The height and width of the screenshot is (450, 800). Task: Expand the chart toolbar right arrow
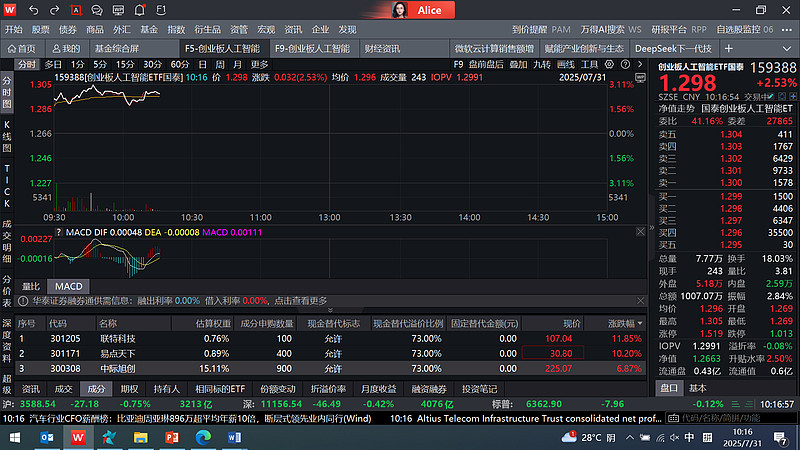pos(640,64)
